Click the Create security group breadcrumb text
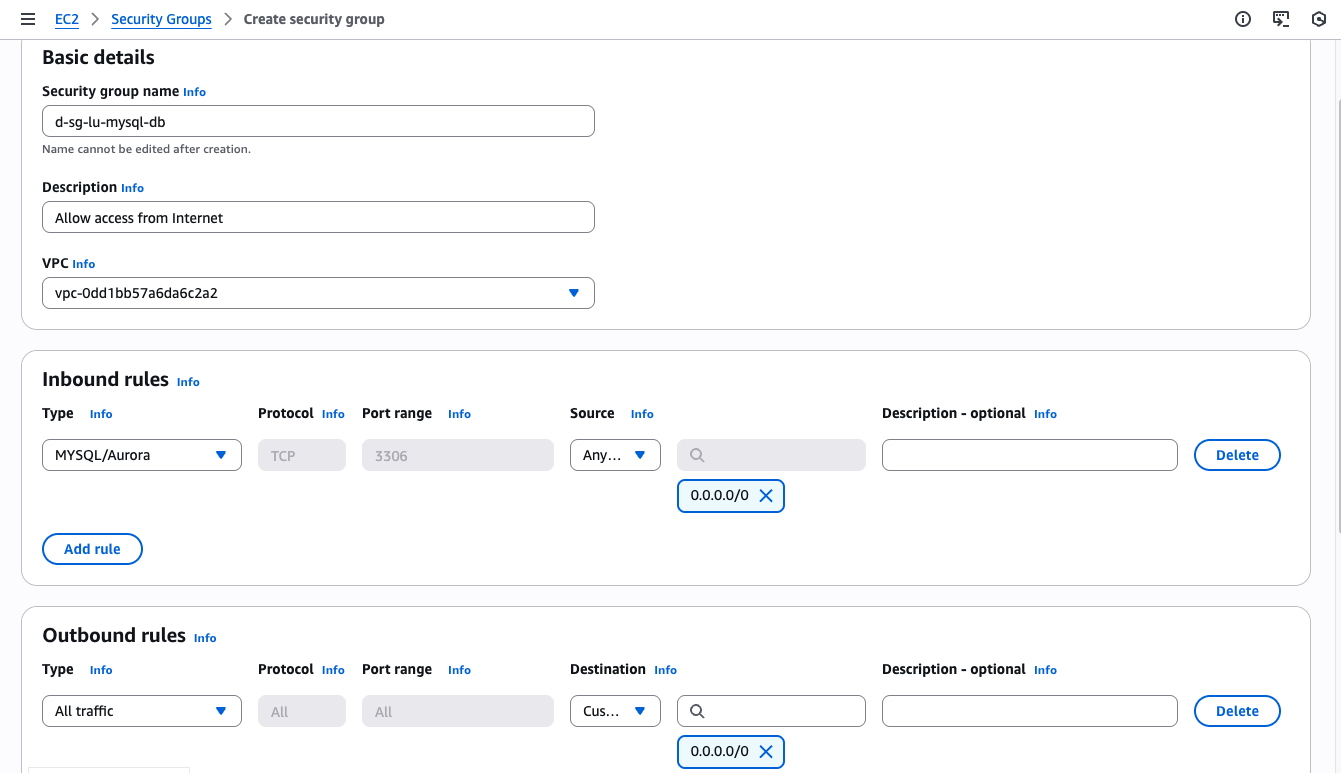Viewport: 1341px width, 773px height. [314, 19]
